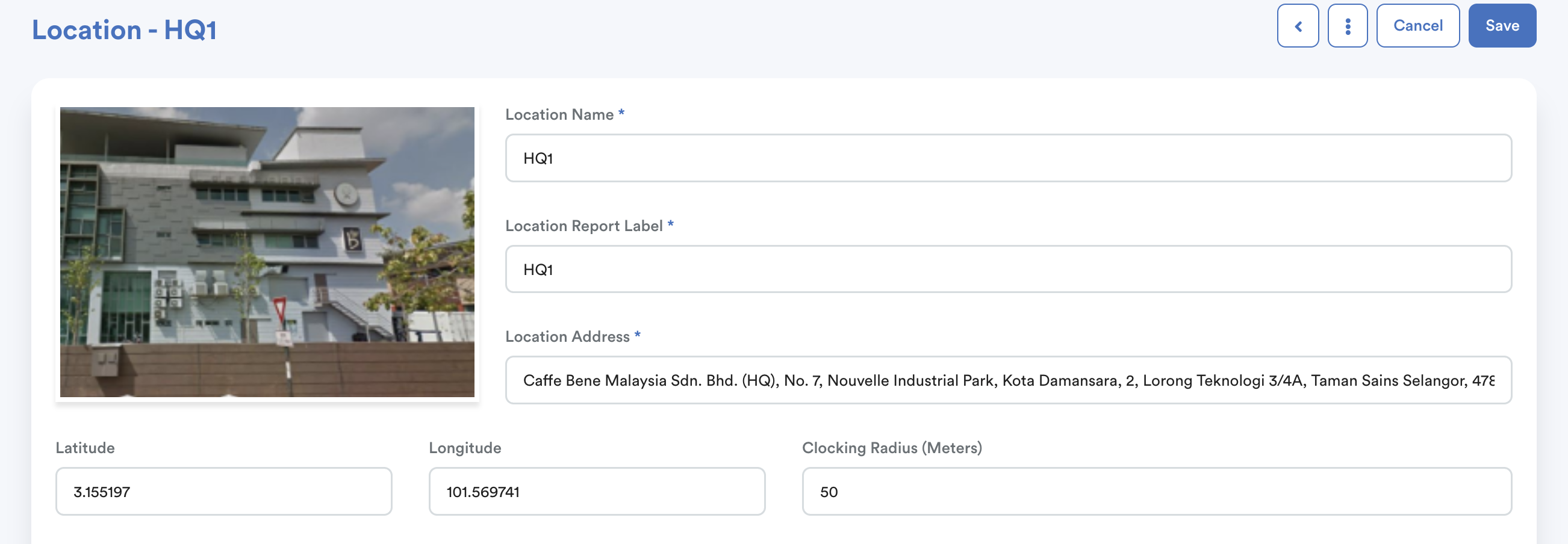
Task: Open the three-dot more options menu
Action: pyautogui.click(x=1348, y=25)
